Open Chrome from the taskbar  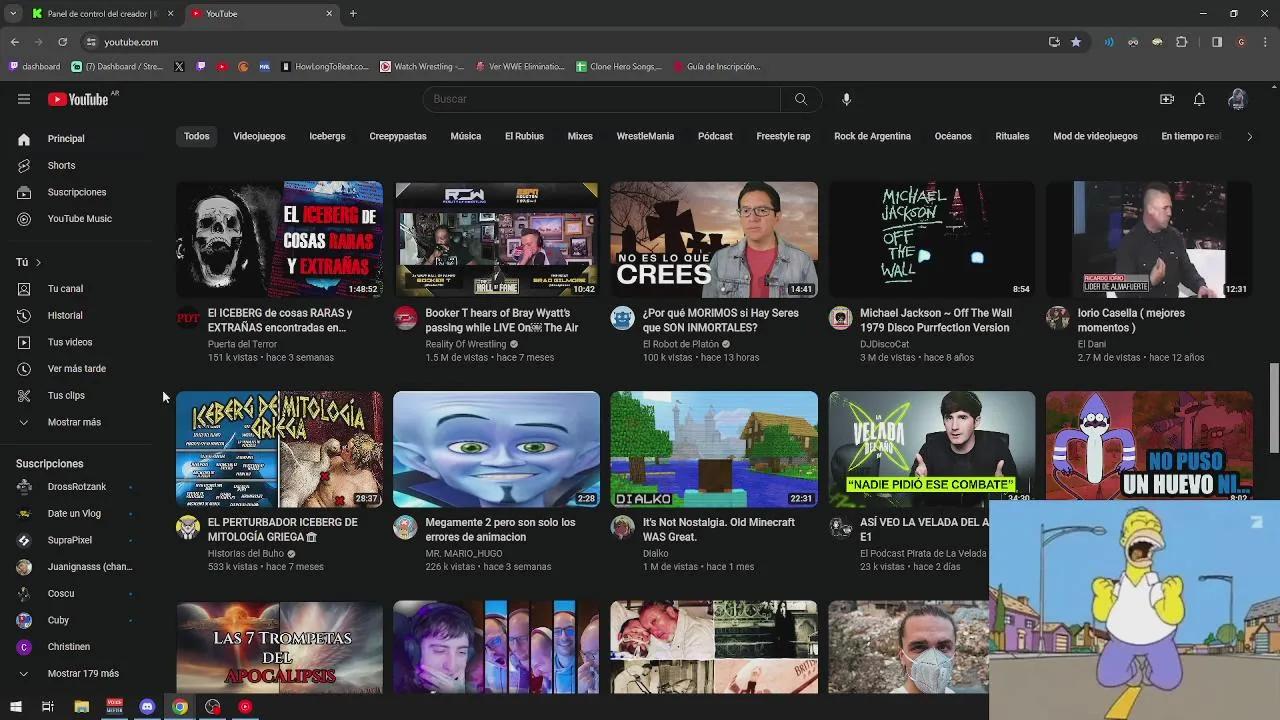coord(180,707)
